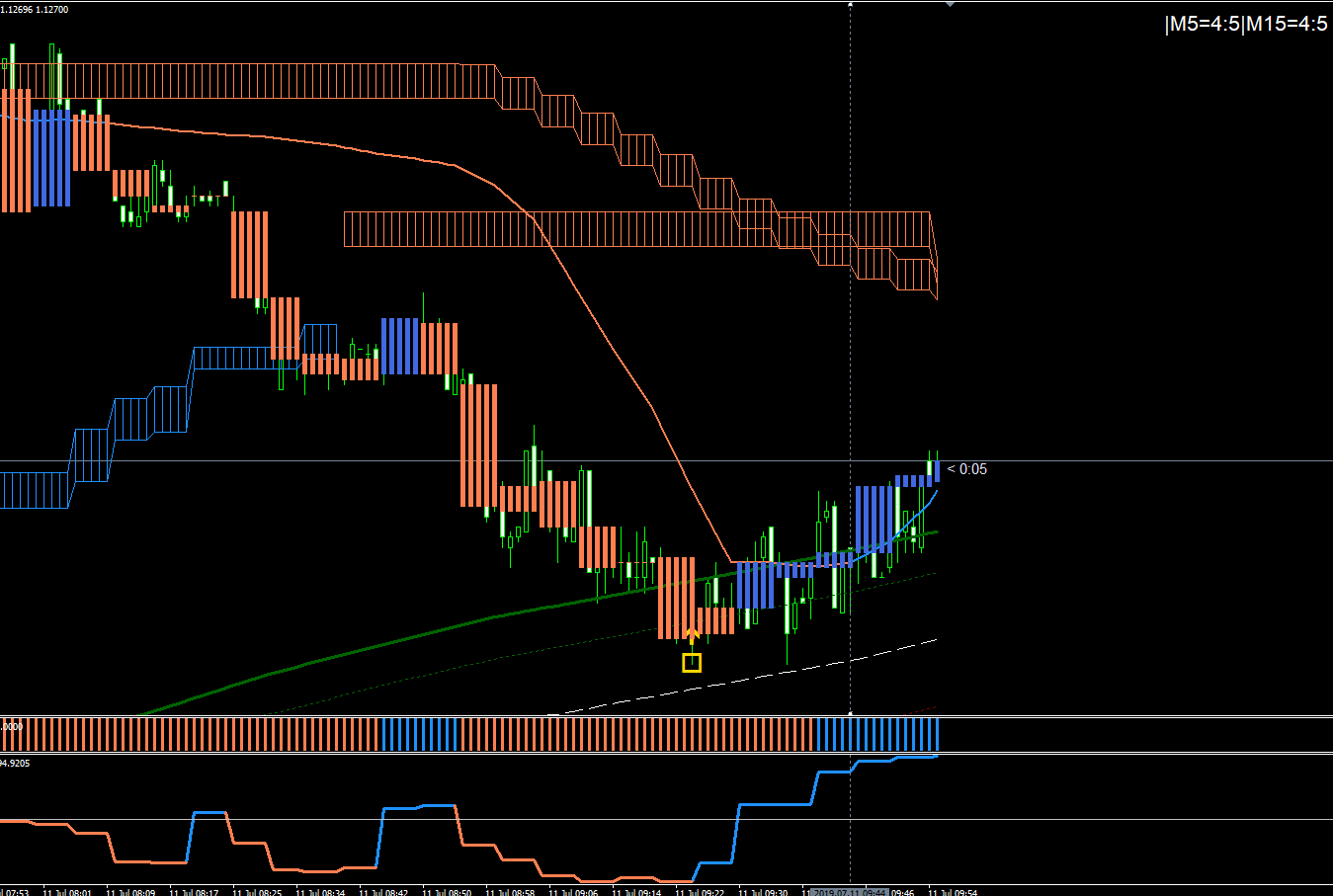Select the '< 0:05' candle timer label
The width and height of the screenshot is (1333, 896).
[967, 469]
